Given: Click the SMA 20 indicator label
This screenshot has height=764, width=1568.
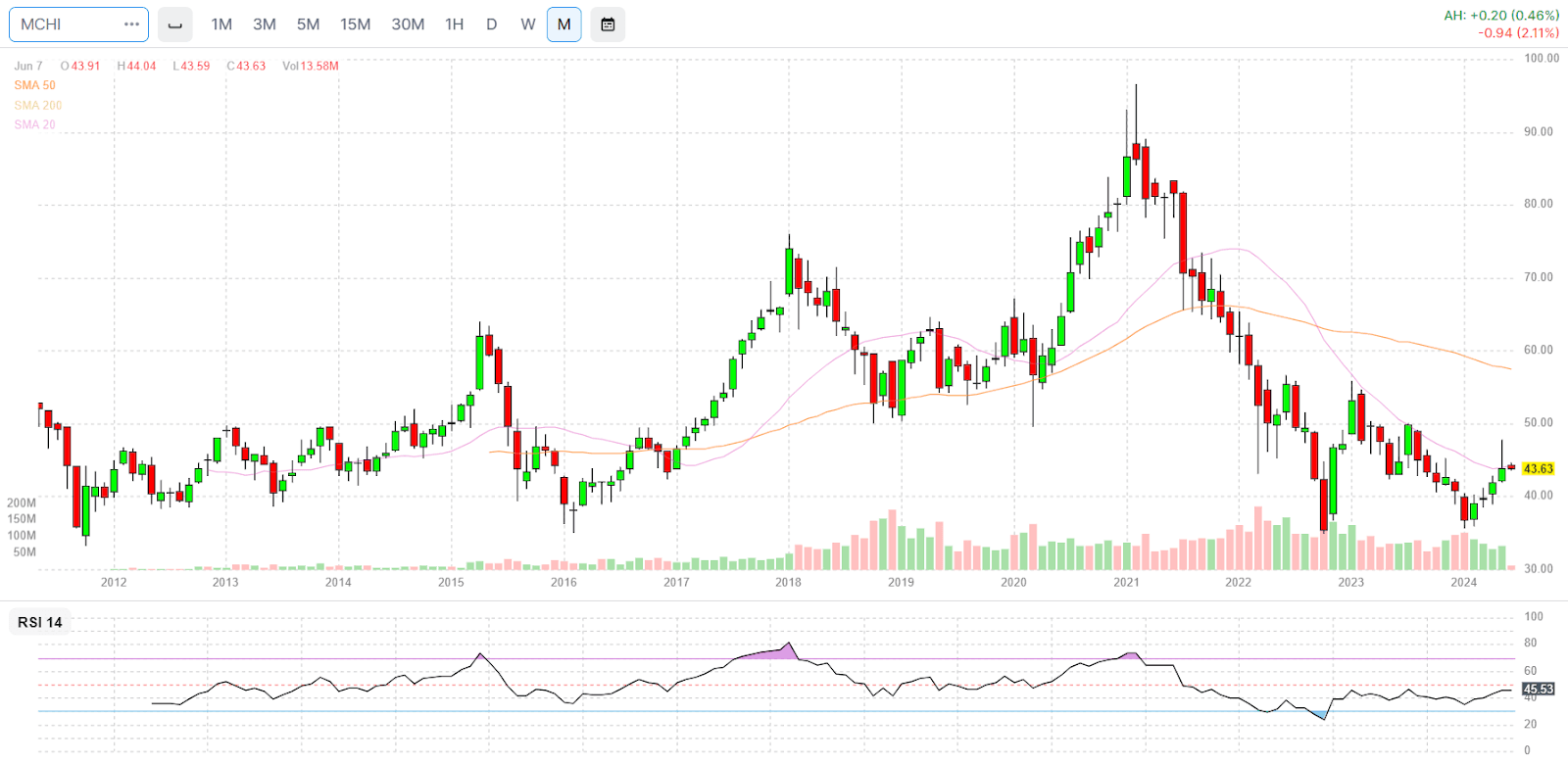Looking at the screenshot, I should (35, 124).
